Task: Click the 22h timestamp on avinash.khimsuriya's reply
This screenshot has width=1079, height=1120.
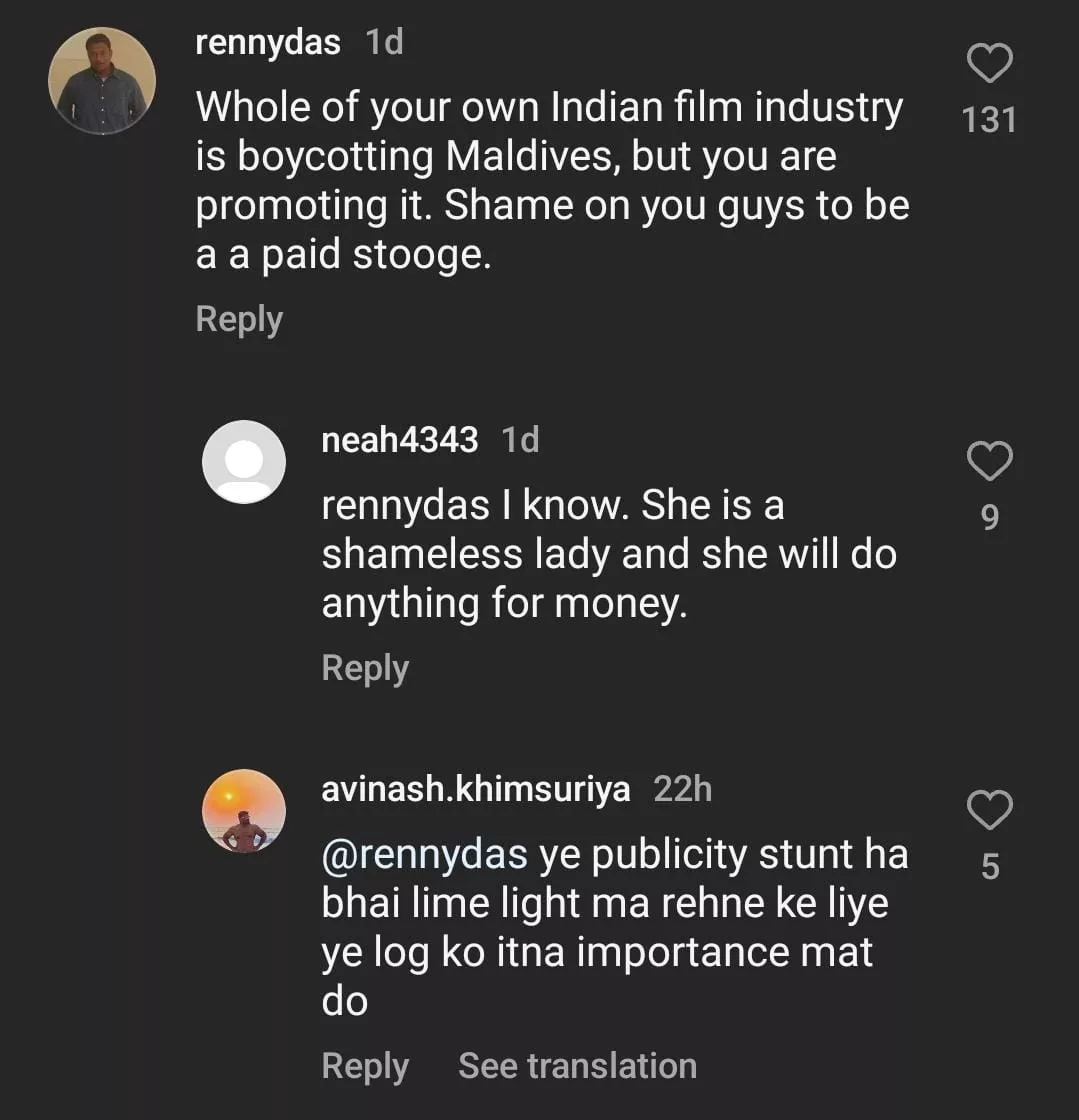Action: coord(682,790)
